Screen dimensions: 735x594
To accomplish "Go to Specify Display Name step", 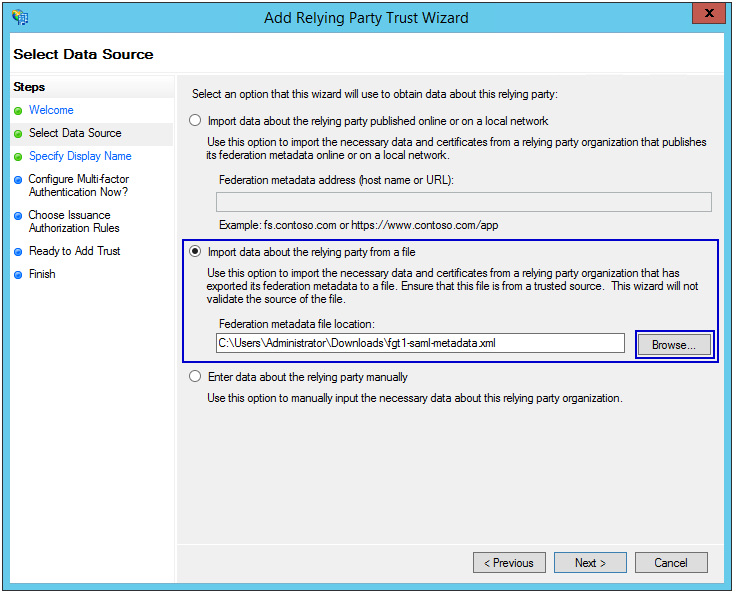I will 80,156.
